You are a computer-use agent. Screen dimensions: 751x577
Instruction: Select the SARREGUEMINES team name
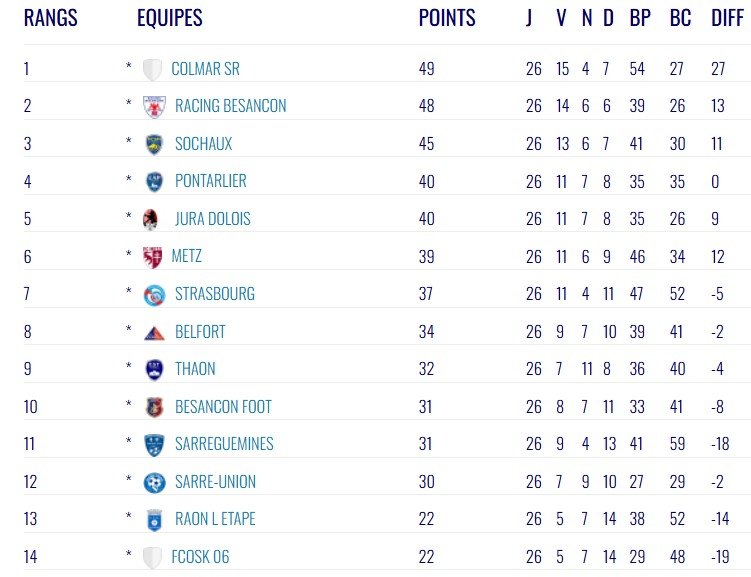pos(224,444)
